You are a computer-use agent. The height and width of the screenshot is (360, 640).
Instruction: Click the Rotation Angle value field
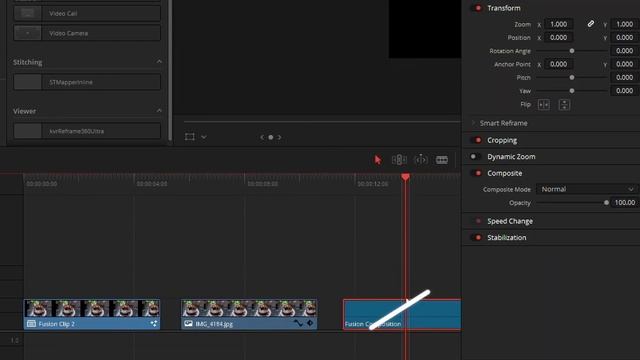(624, 51)
